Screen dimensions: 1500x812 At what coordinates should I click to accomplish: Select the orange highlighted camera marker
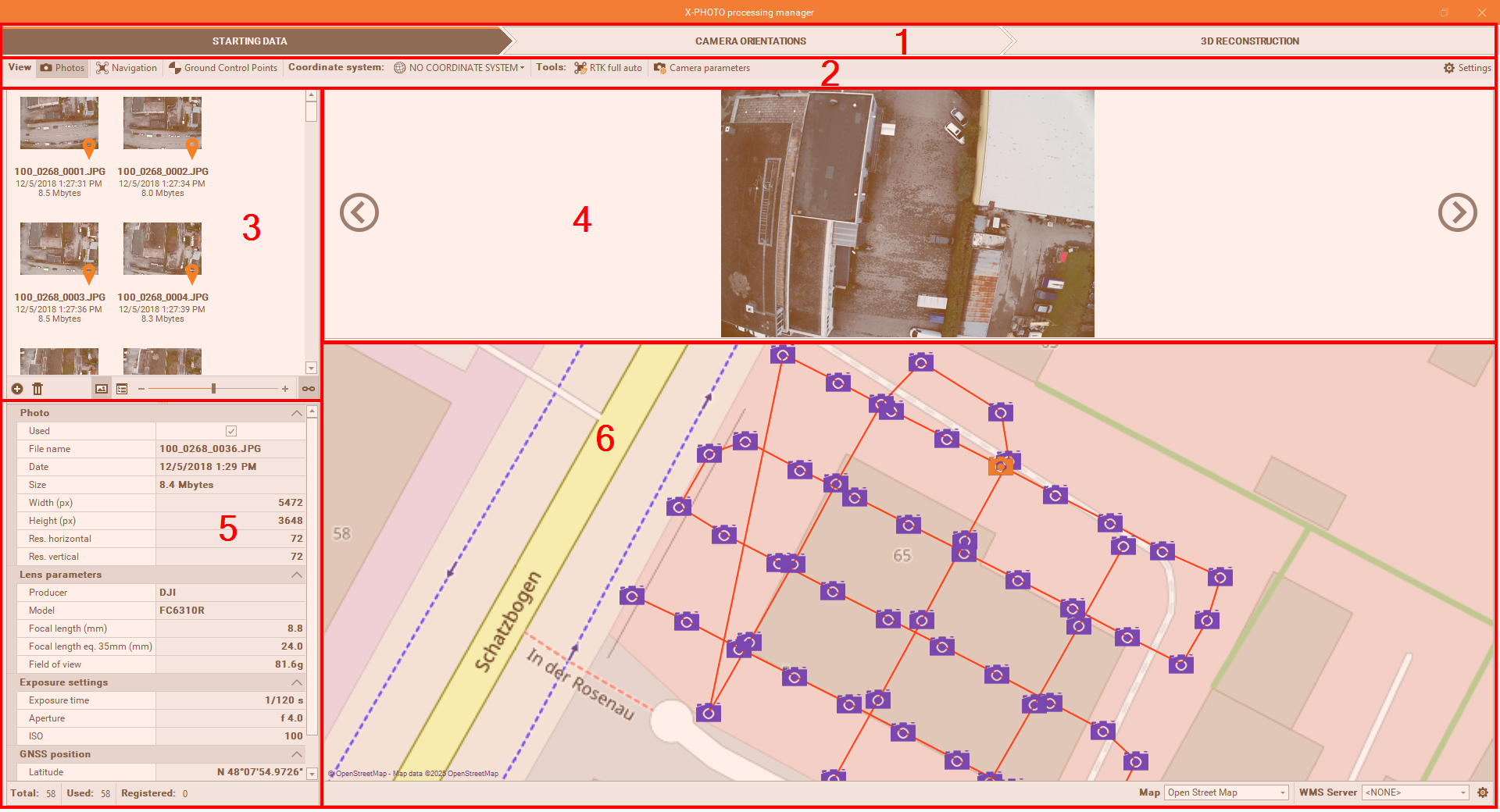pyautogui.click(x=1000, y=467)
